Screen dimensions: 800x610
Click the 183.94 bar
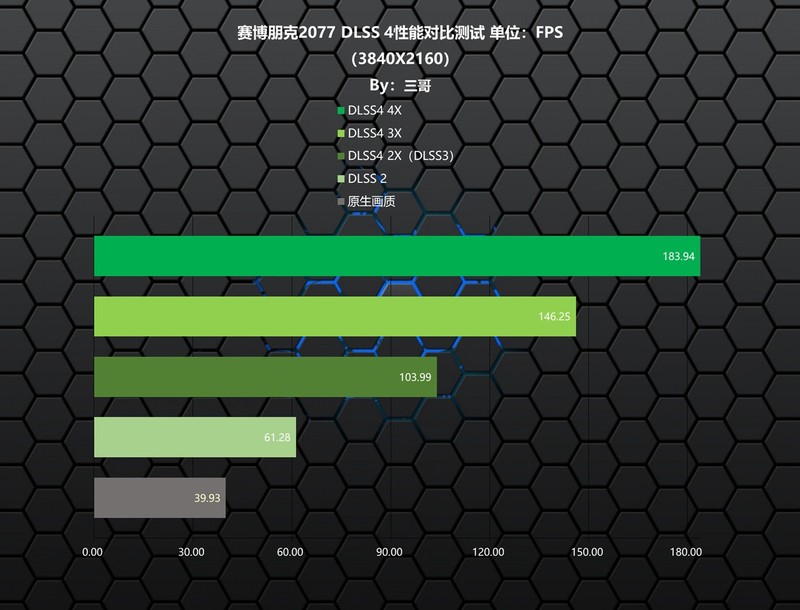pyautogui.click(x=397, y=256)
